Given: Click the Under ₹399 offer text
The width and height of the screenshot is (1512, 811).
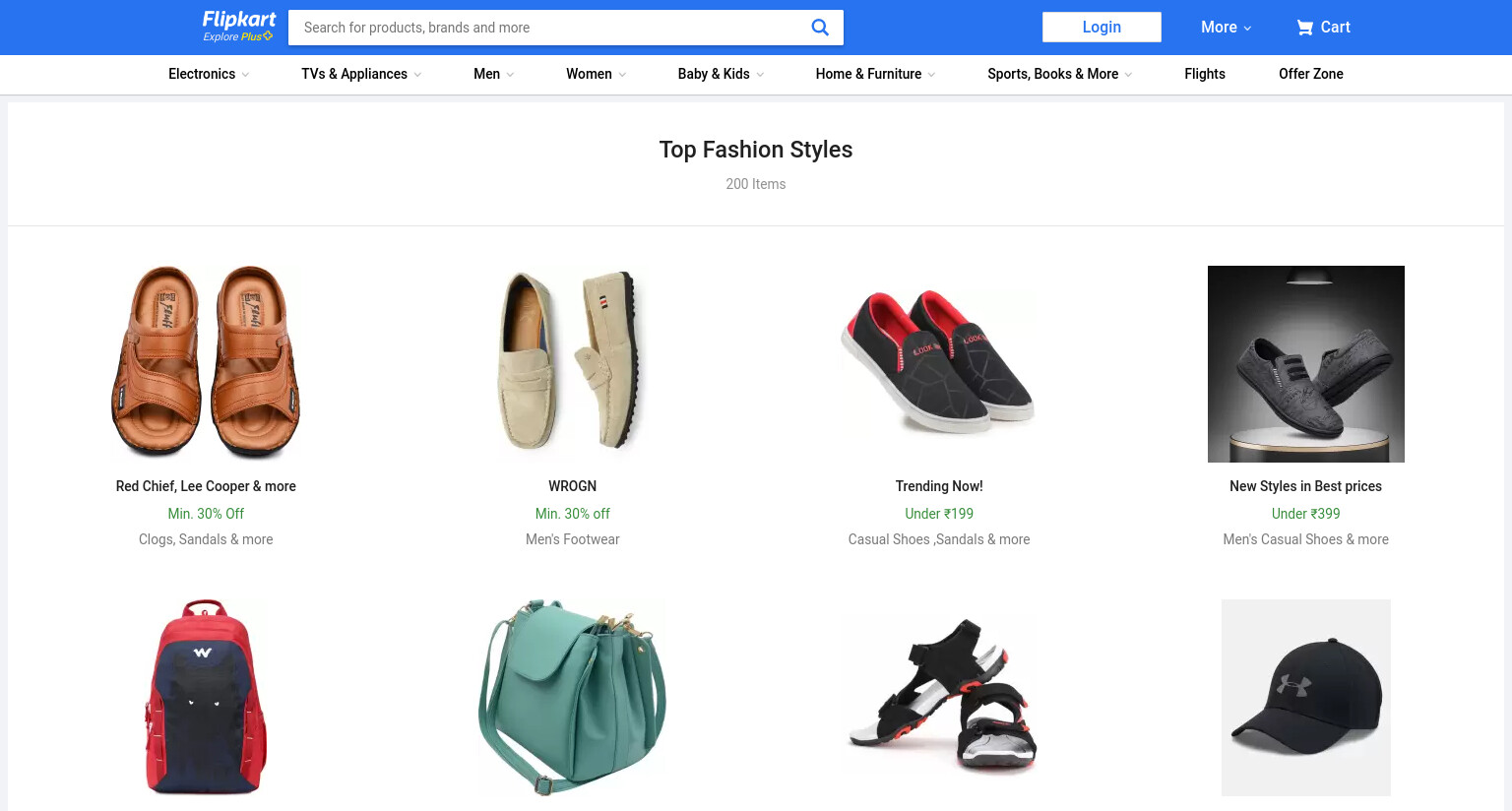Looking at the screenshot, I should (x=1306, y=514).
